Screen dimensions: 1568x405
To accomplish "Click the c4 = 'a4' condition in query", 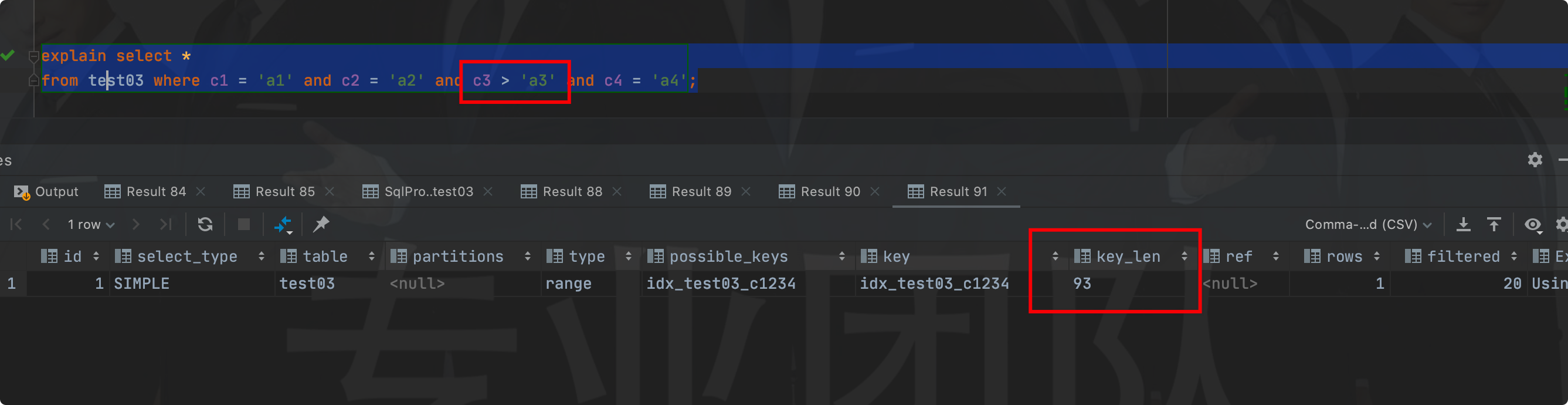I will pos(645,80).
